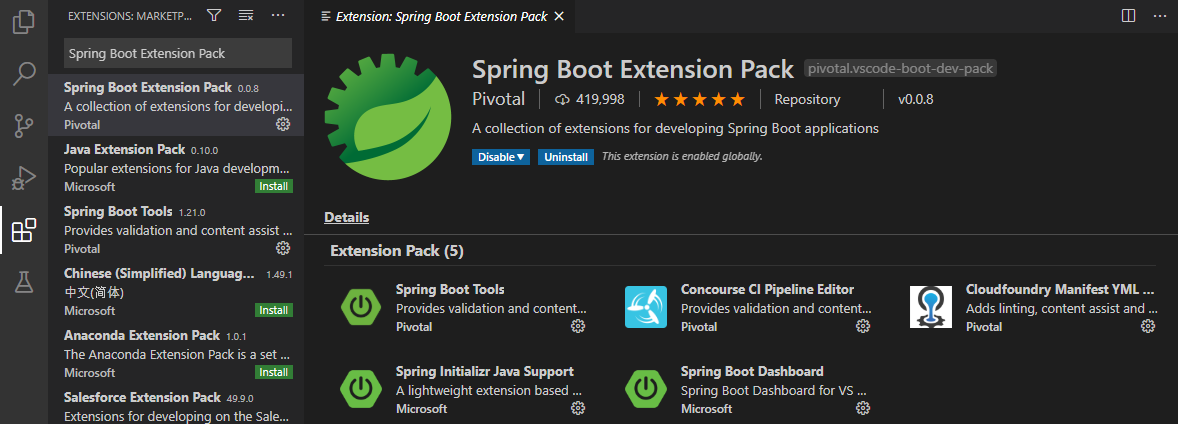
Task: Manage gear on Cloudfoundry Manifest YML card
Action: coord(1148,326)
